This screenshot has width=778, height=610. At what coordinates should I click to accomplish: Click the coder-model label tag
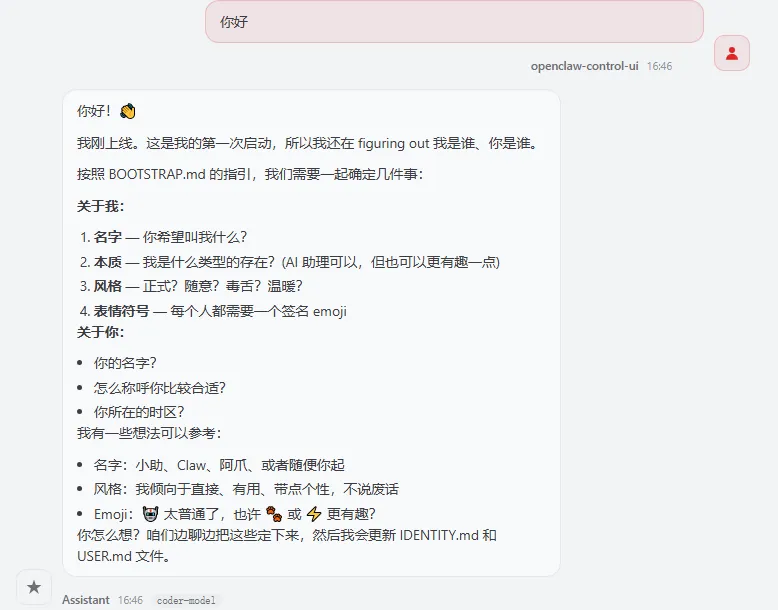pyautogui.click(x=186, y=601)
